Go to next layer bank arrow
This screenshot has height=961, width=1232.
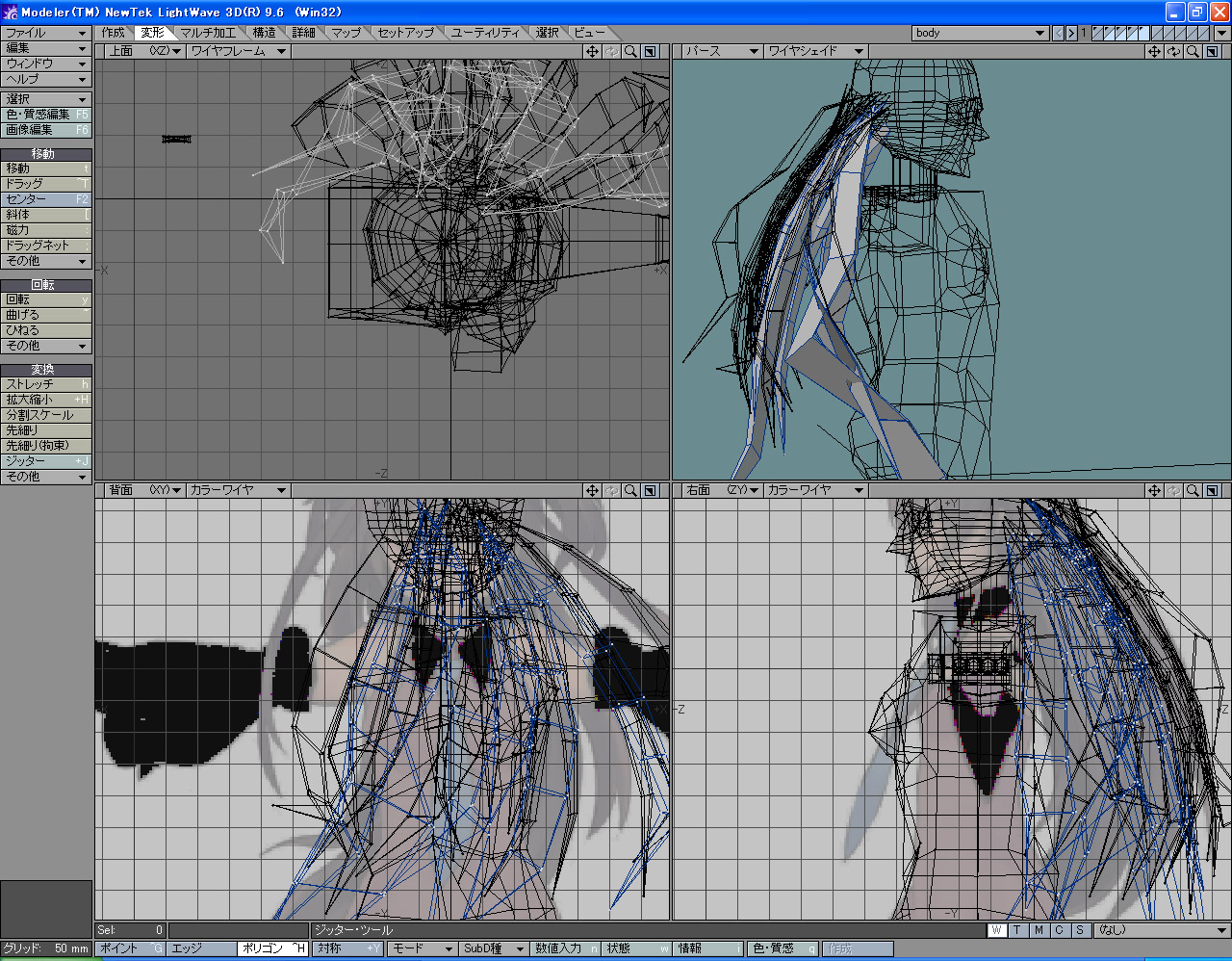pos(1070,33)
